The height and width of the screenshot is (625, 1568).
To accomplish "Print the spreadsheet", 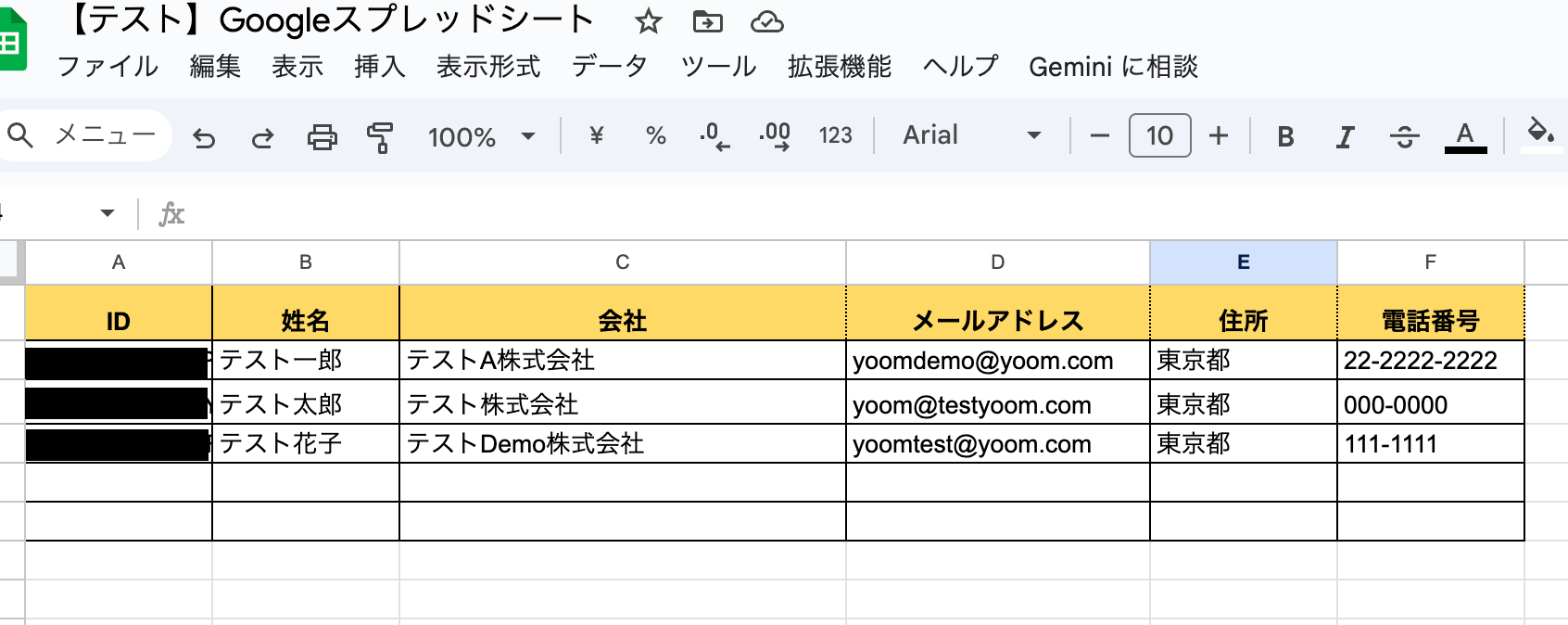I will pos(322,137).
